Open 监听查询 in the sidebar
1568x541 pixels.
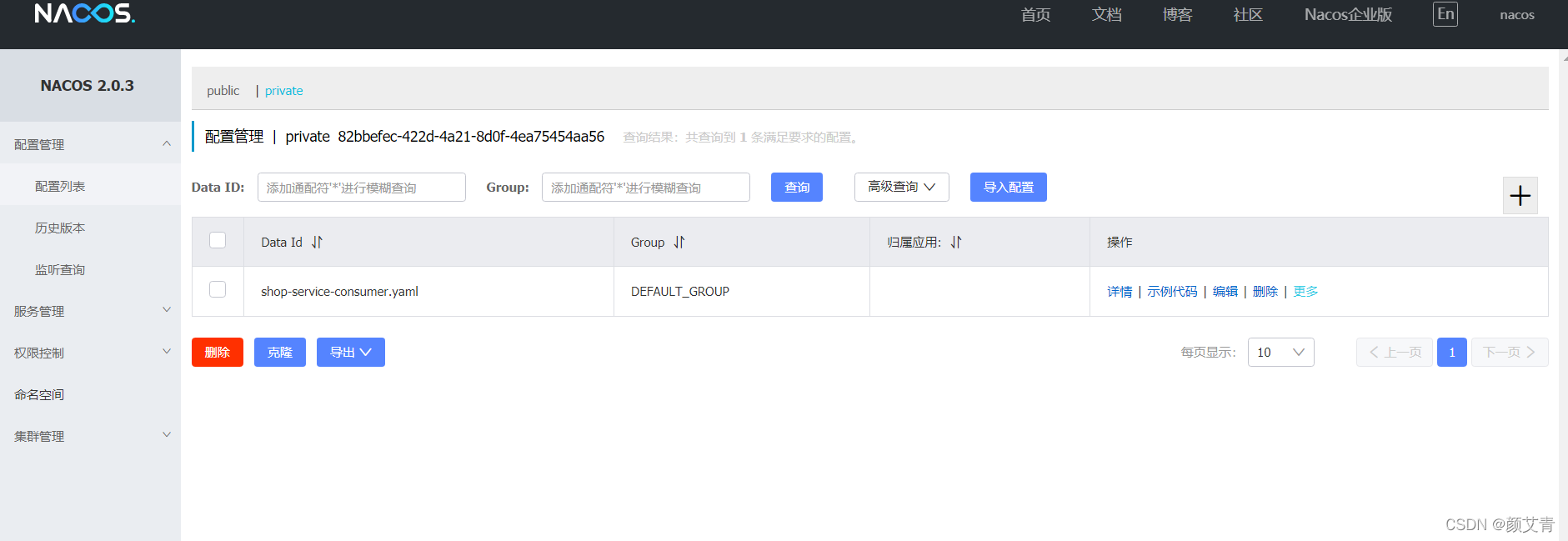[x=60, y=269]
